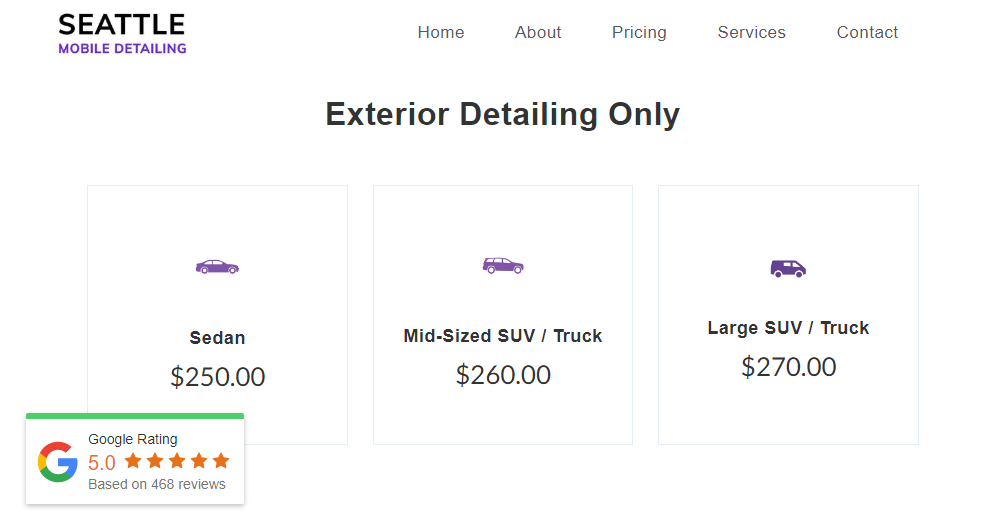Navigate to the Services page
Viewport: 986px width, 519px height.
(751, 32)
